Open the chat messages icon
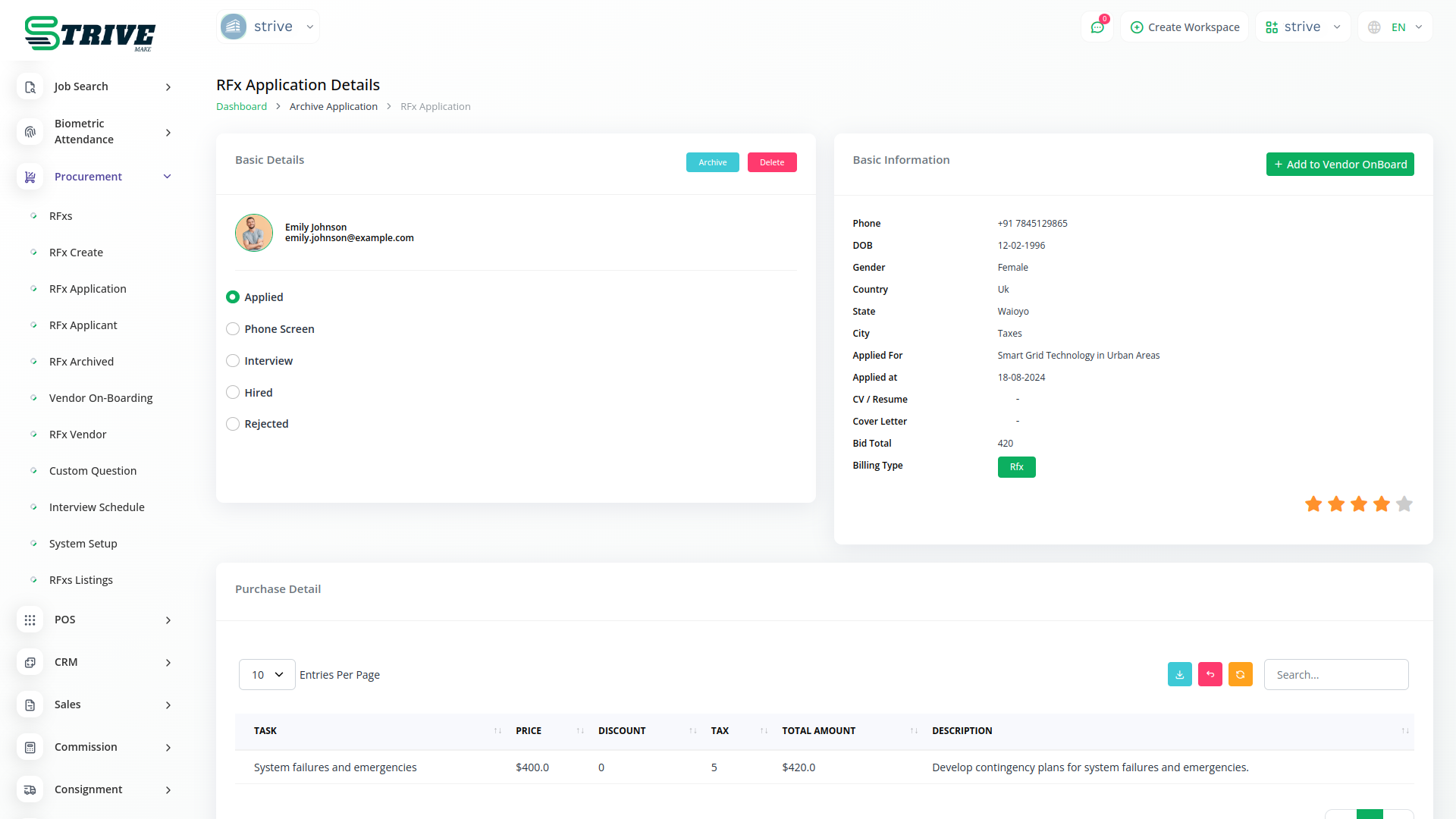Image resolution: width=1456 pixels, height=819 pixels. coord(1097,27)
